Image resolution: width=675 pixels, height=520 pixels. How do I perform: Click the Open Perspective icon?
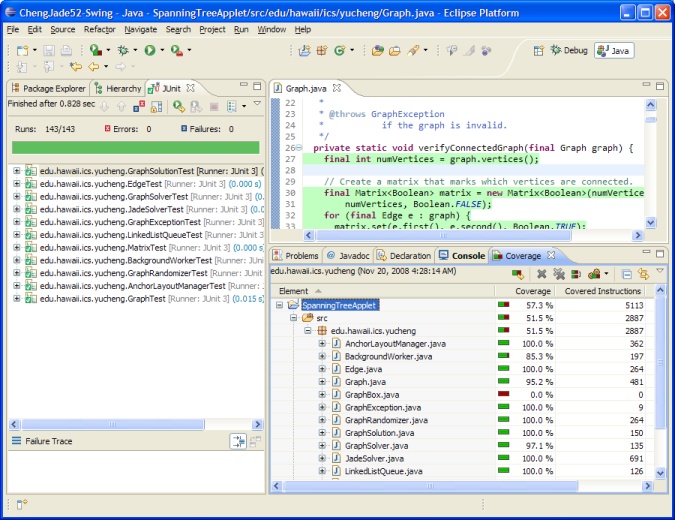coord(539,51)
